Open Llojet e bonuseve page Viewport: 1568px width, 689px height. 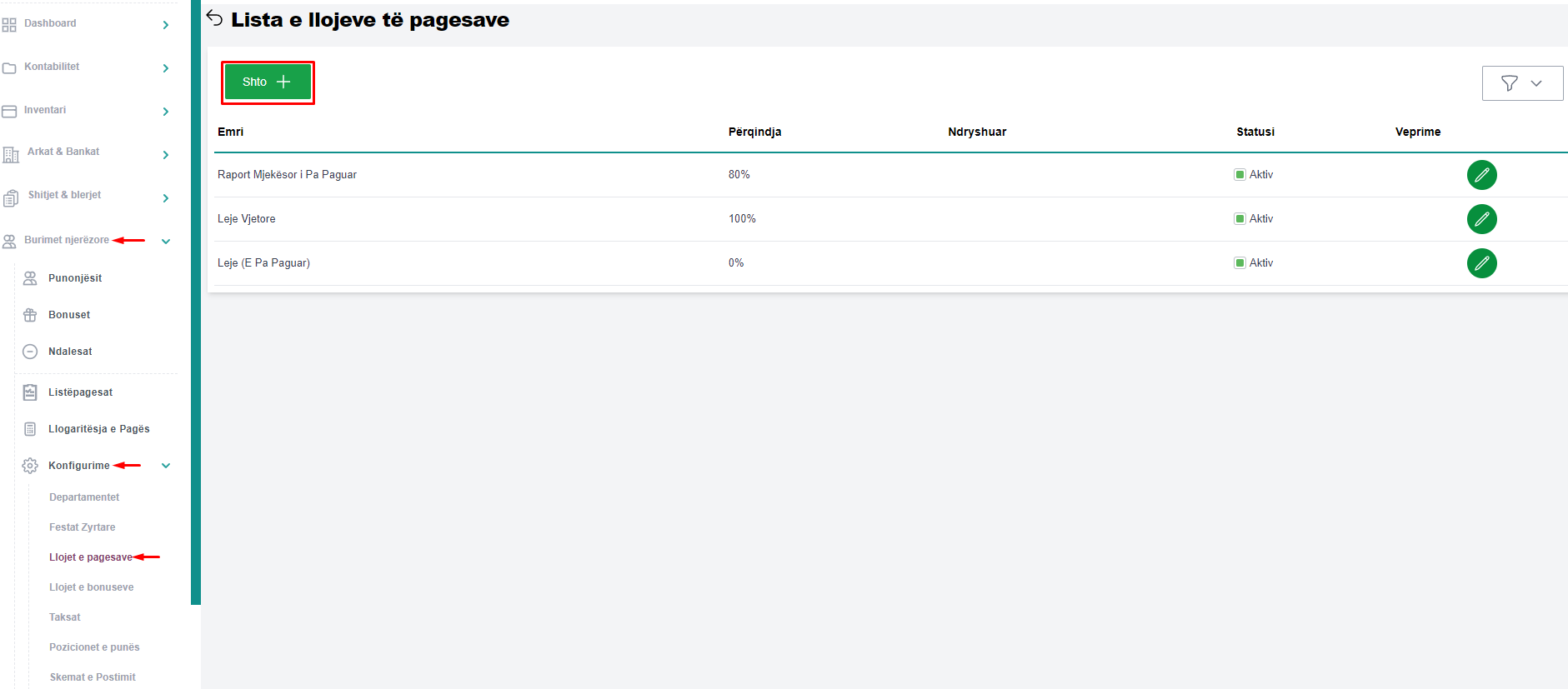pyautogui.click(x=91, y=587)
